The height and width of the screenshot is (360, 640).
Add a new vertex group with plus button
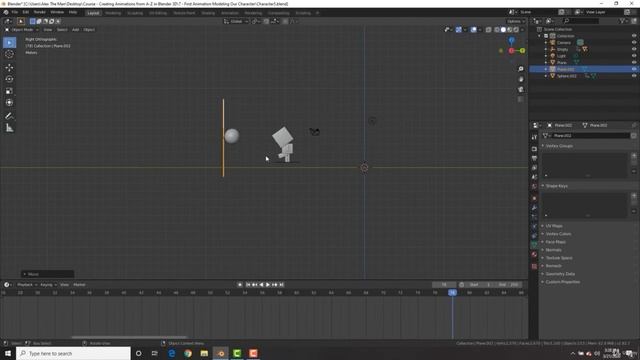[x=634, y=156]
